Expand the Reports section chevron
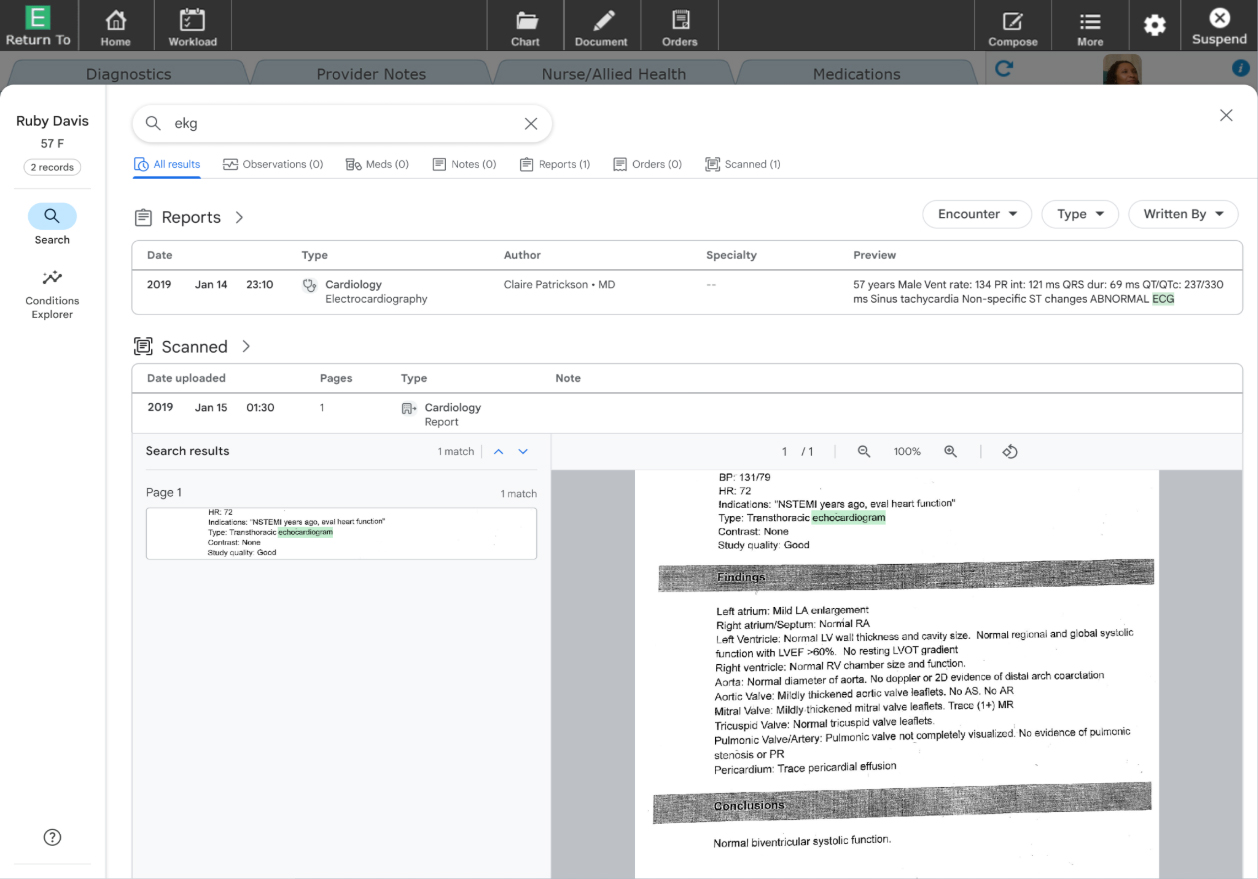 tap(239, 217)
